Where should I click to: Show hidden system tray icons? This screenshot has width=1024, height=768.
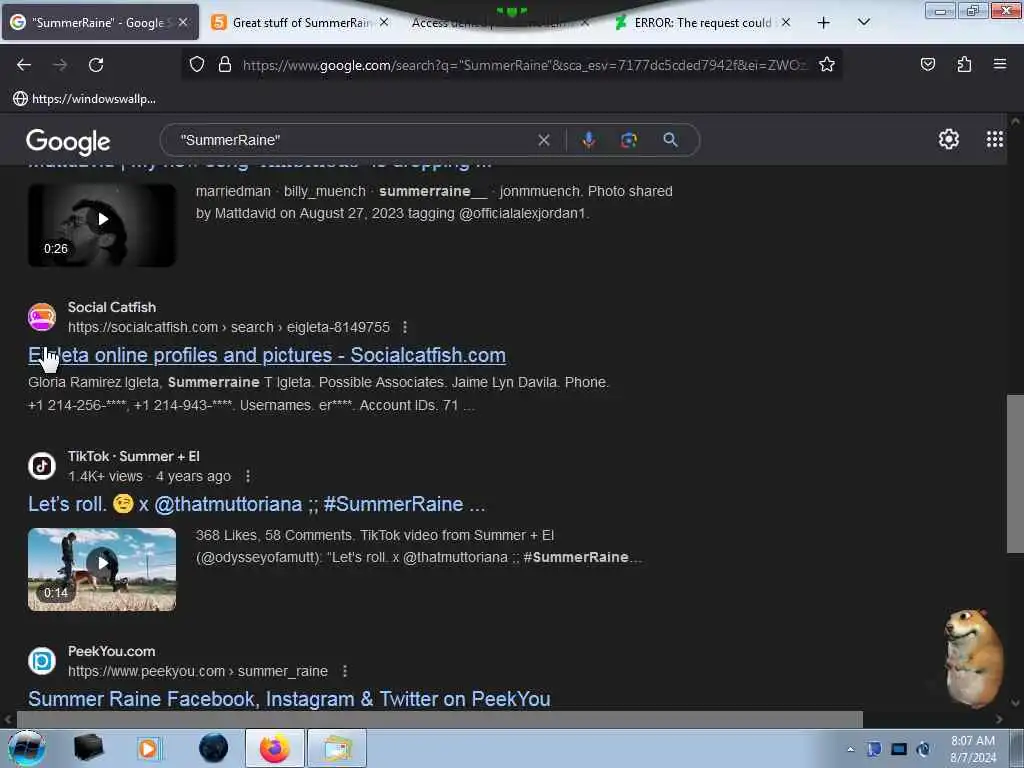click(850, 749)
